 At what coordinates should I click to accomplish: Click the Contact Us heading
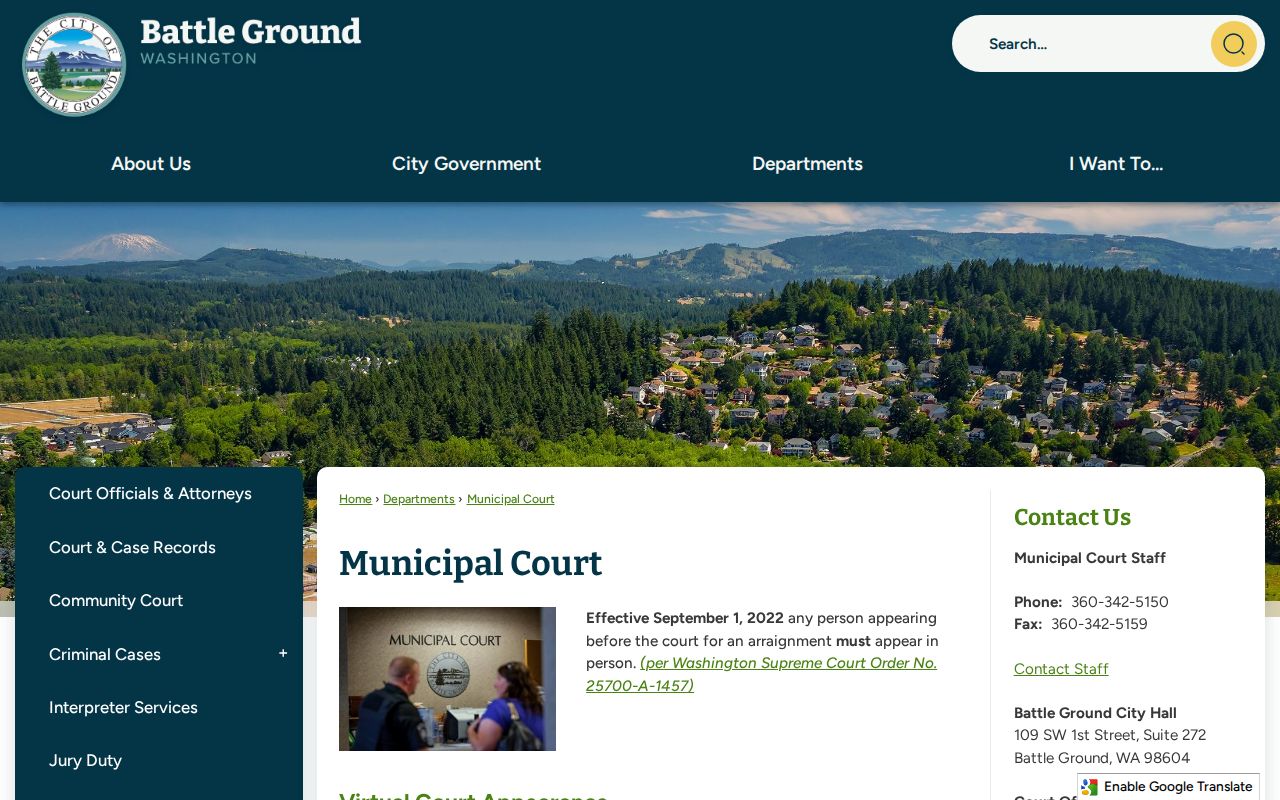coord(1072,517)
